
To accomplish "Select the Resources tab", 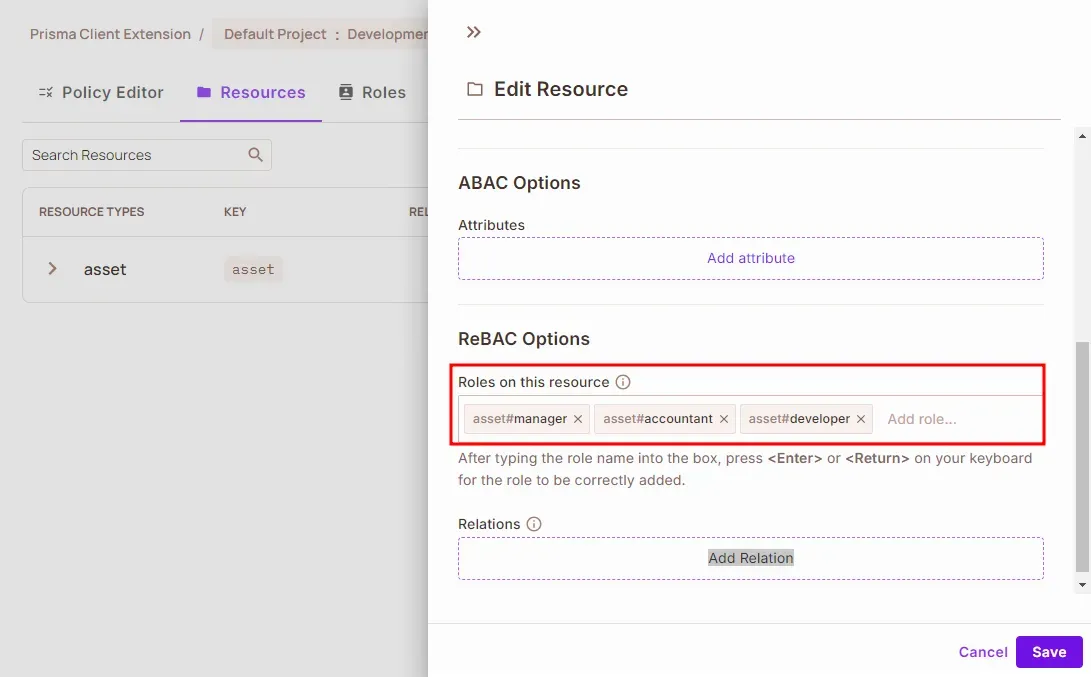I will click(251, 92).
